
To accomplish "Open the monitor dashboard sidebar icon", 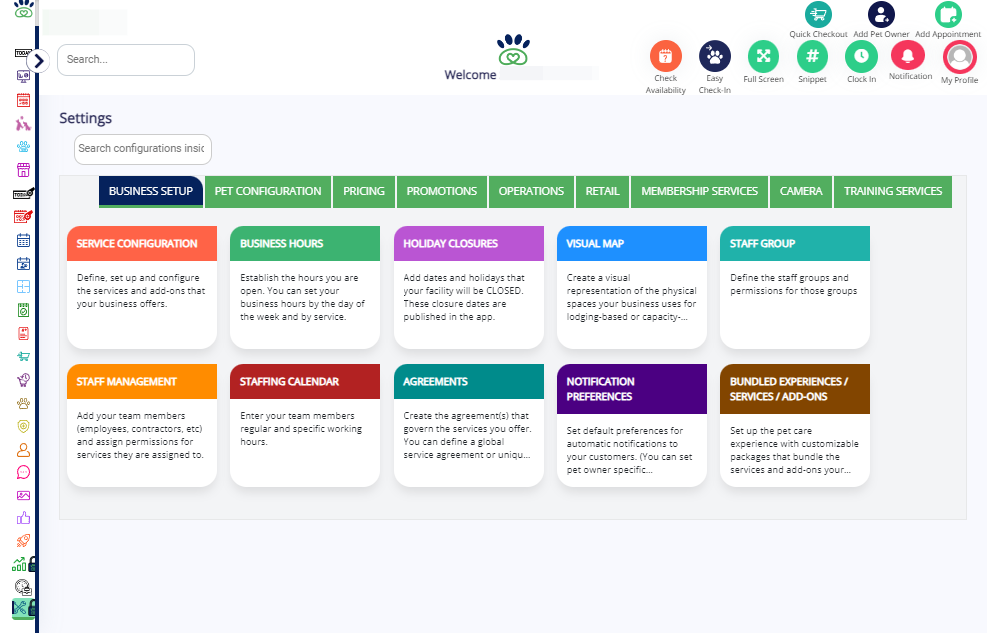I will [23, 77].
